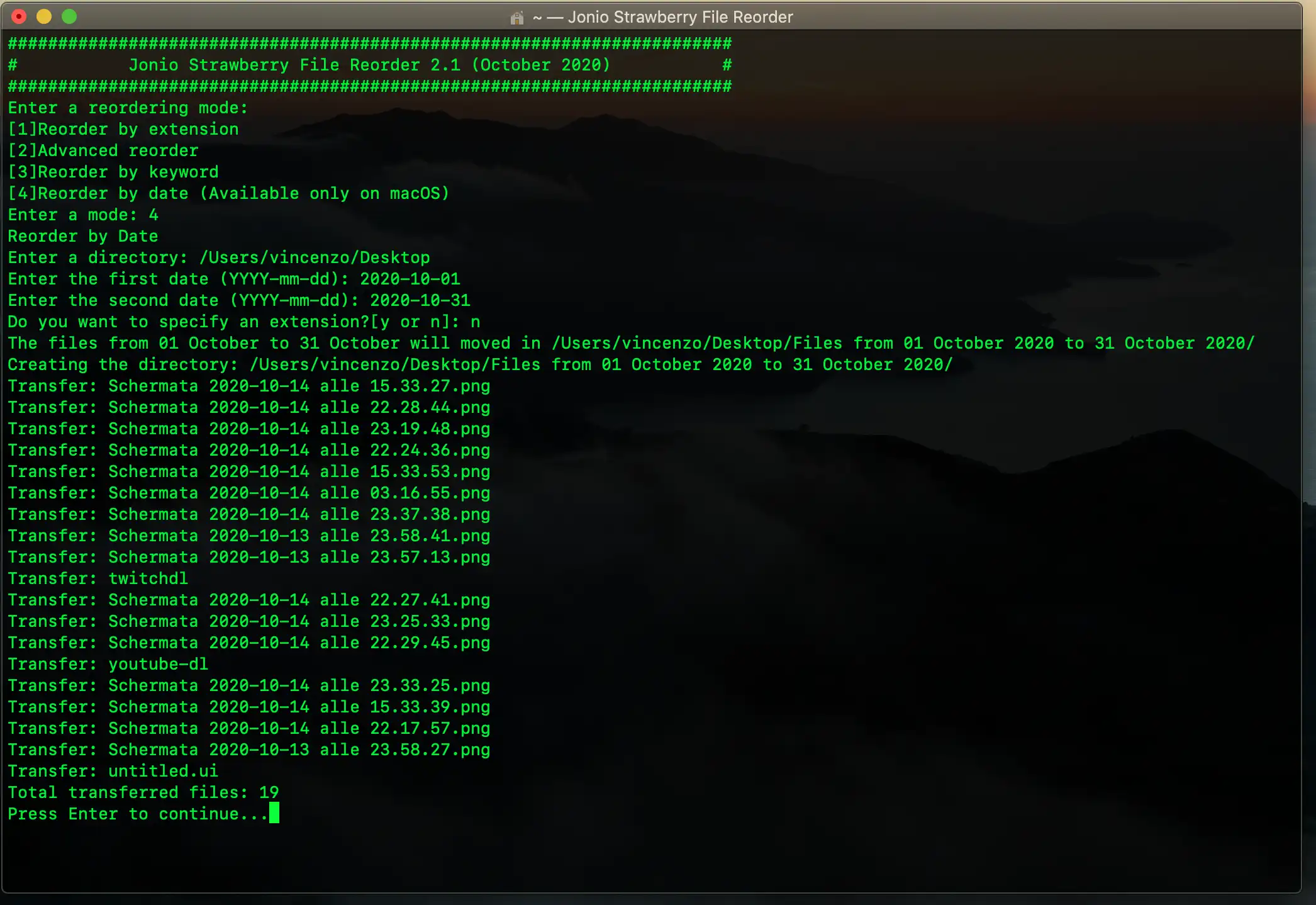Image resolution: width=1316 pixels, height=905 pixels.
Task: Click transfer line 'alle 15.33.53.png'
Action: click(249, 471)
